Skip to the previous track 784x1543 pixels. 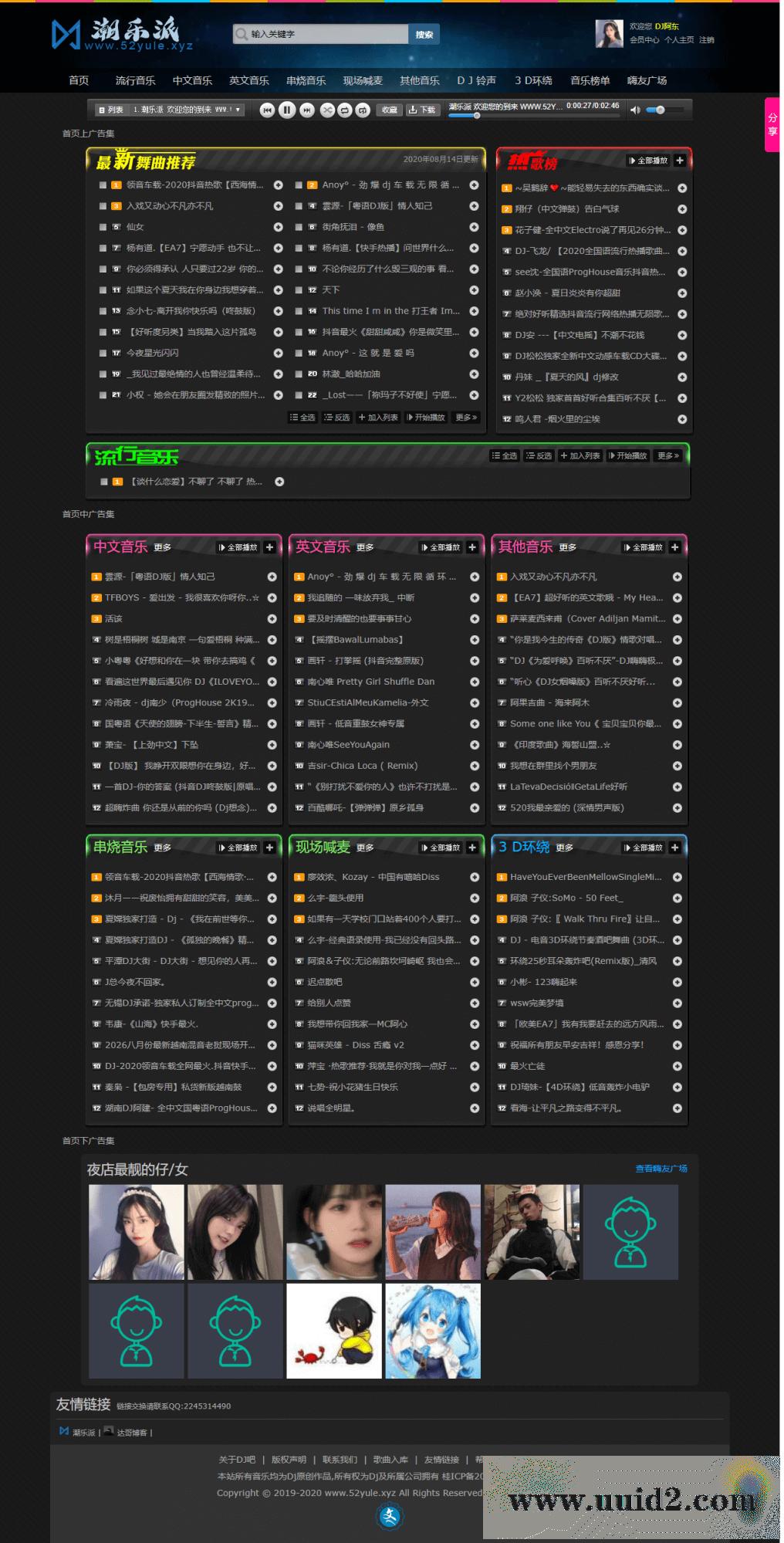(267, 110)
